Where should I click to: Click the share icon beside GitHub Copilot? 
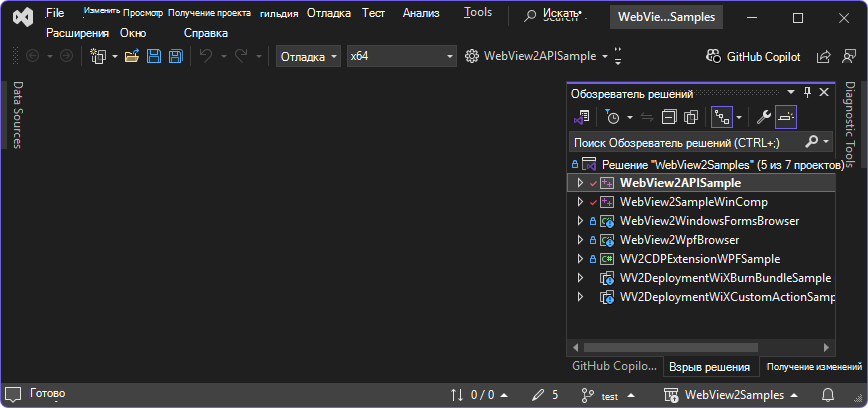pyautogui.click(x=824, y=56)
